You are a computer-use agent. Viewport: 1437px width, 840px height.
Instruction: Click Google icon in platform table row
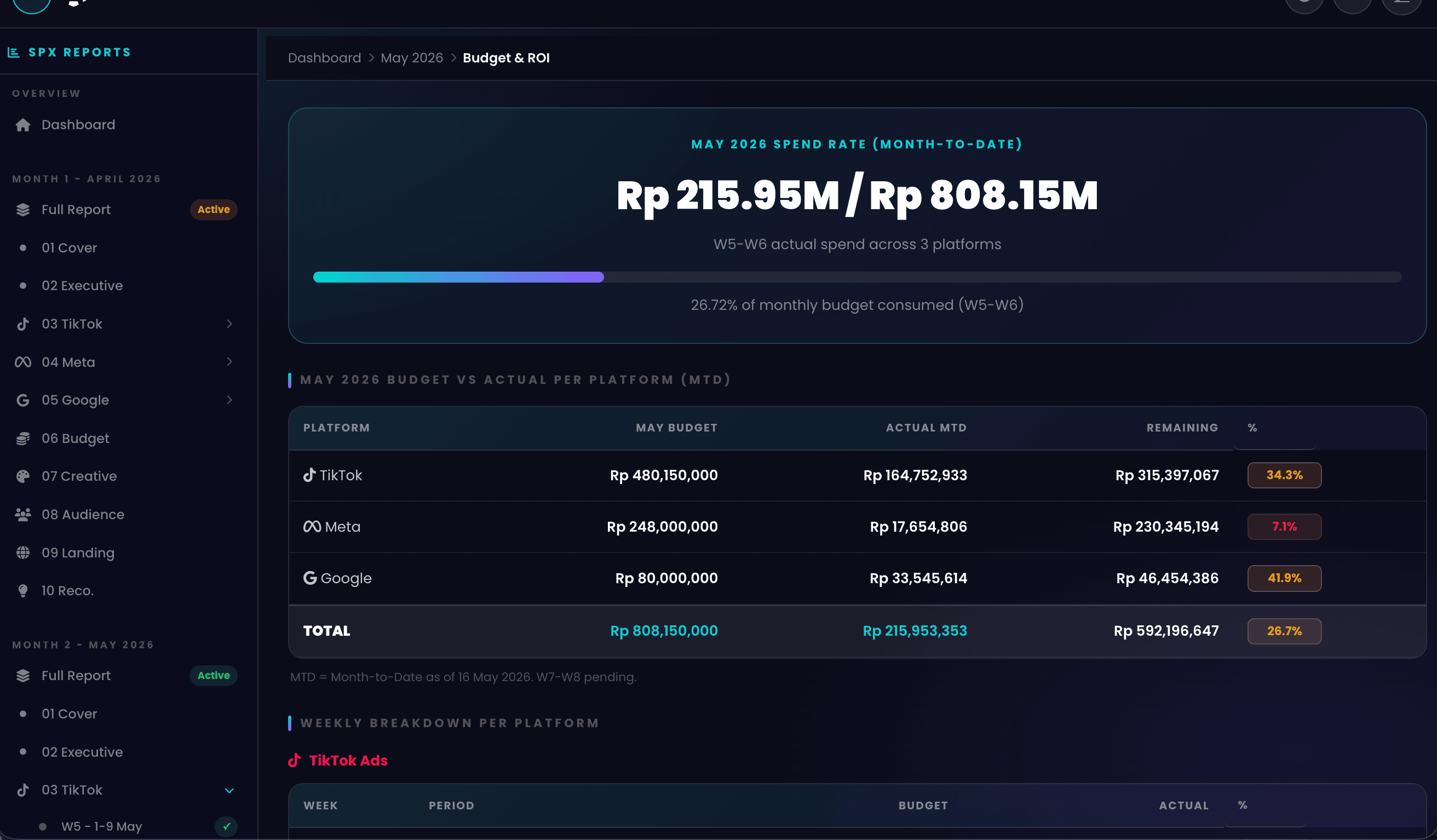pos(309,578)
